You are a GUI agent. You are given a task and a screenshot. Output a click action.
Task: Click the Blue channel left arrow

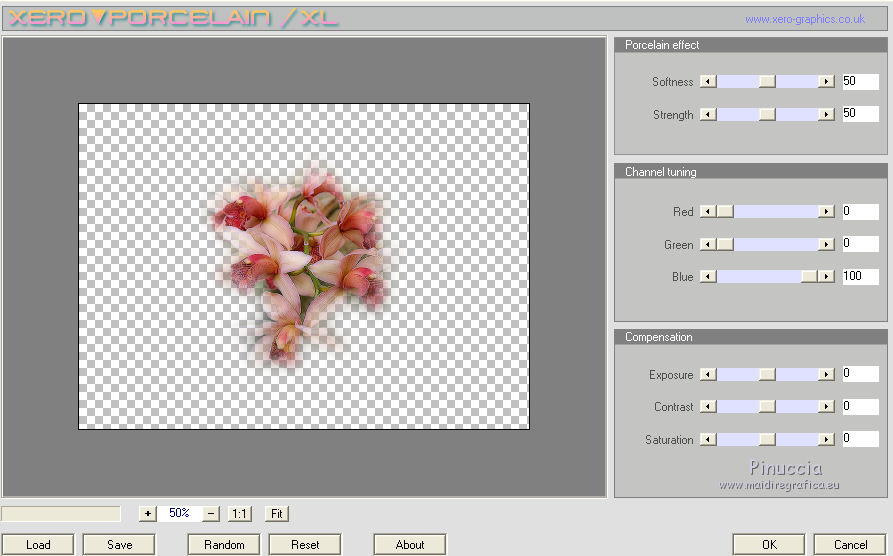708,276
